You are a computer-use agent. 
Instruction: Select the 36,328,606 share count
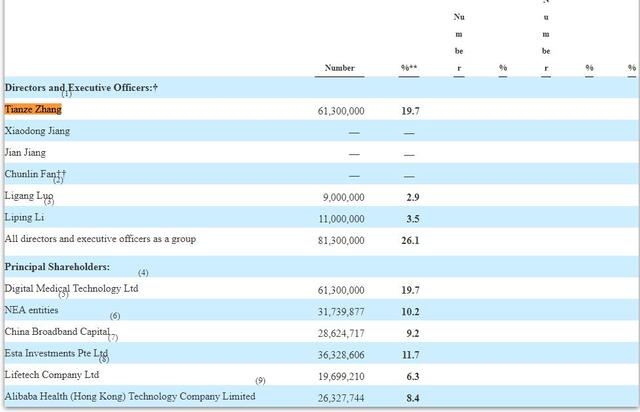pos(341,355)
